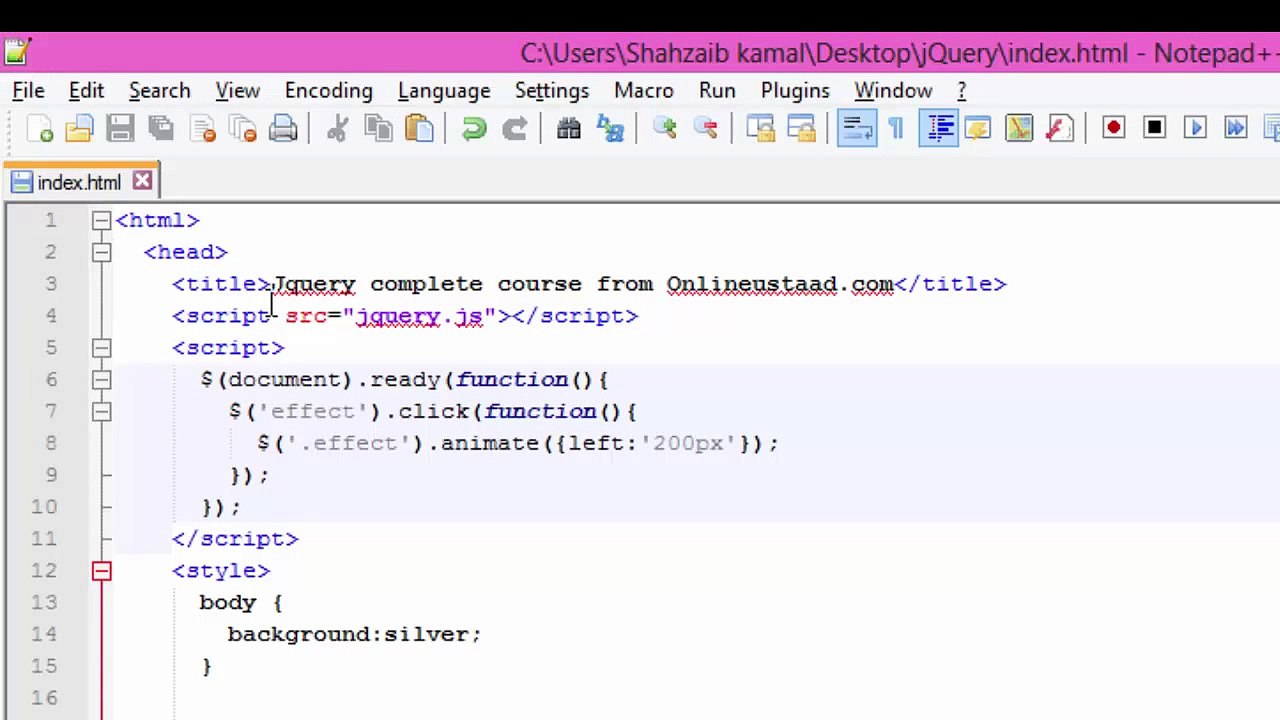The height and width of the screenshot is (720, 1280).
Task: Click the word 'Onlineustaad.com' in the title line
Action: click(780, 284)
